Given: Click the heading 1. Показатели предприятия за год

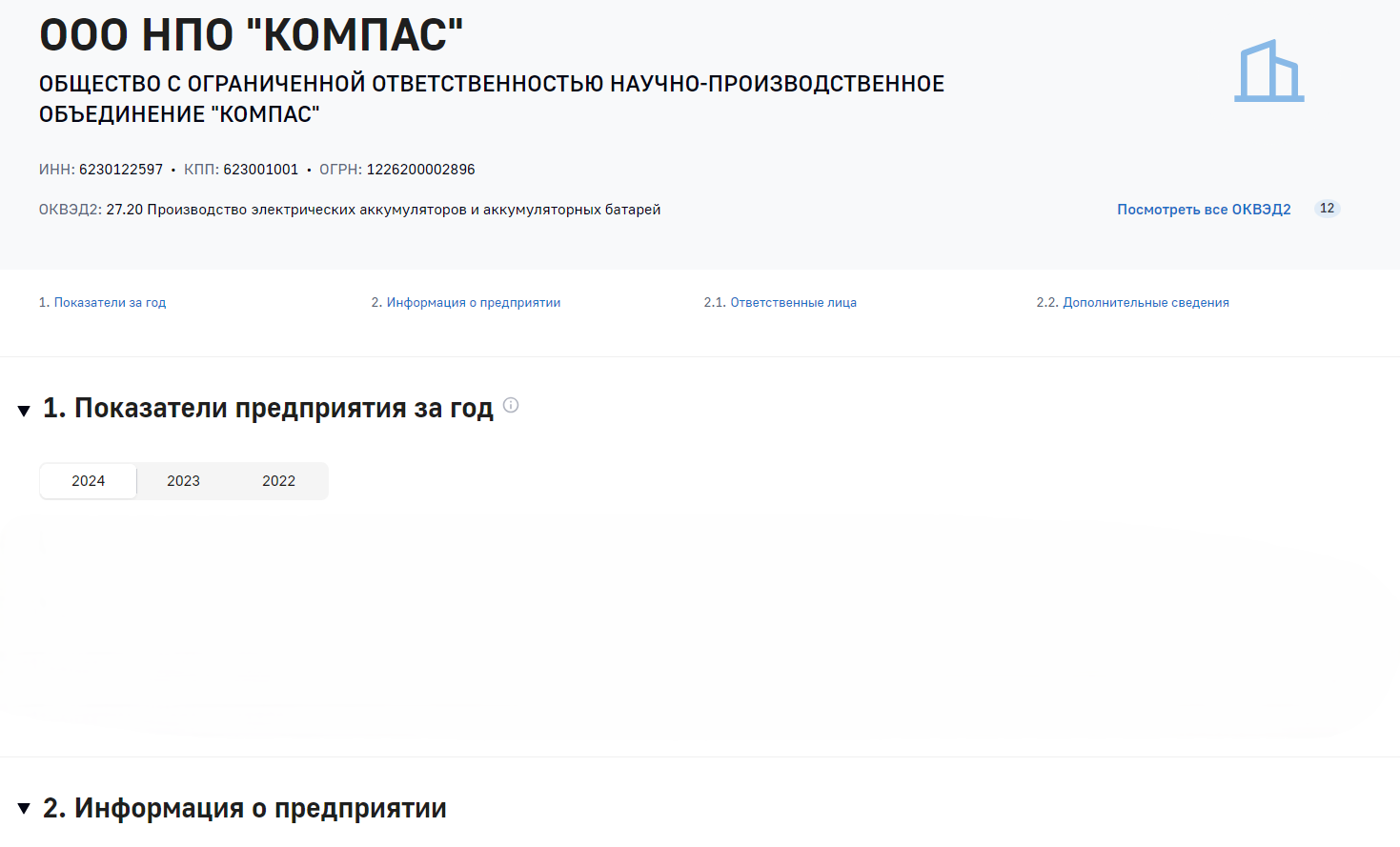Looking at the screenshot, I should tap(268, 409).
